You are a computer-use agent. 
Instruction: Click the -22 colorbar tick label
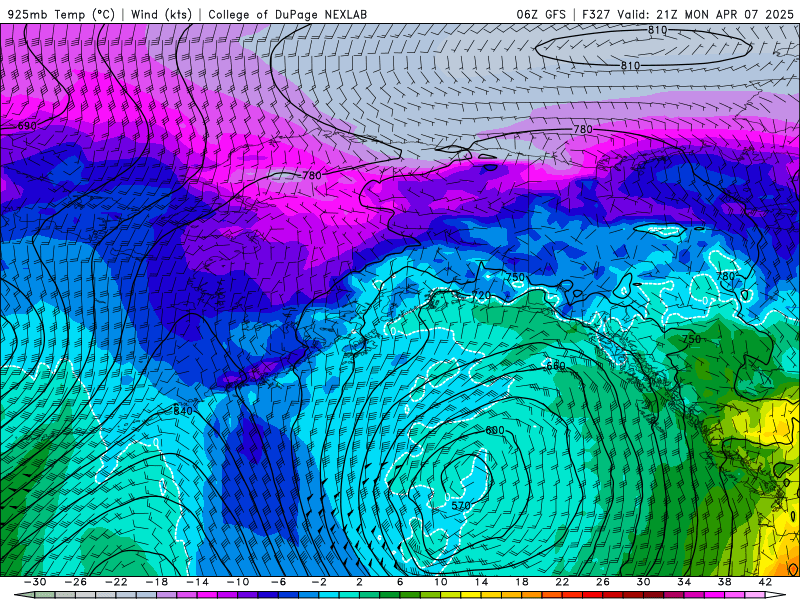coord(116,582)
